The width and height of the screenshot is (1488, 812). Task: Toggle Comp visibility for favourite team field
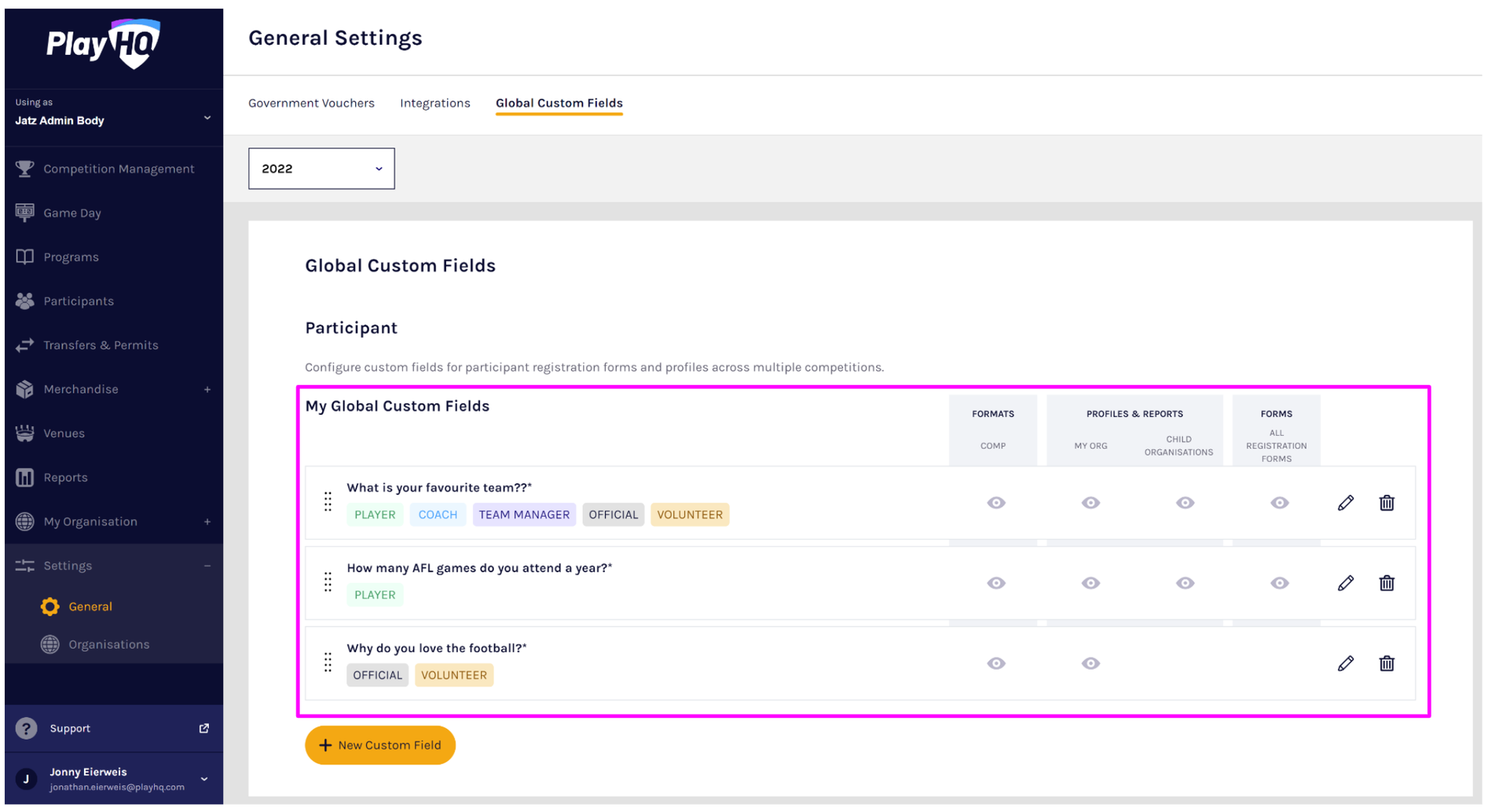pyautogui.click(x=995, y=503)
